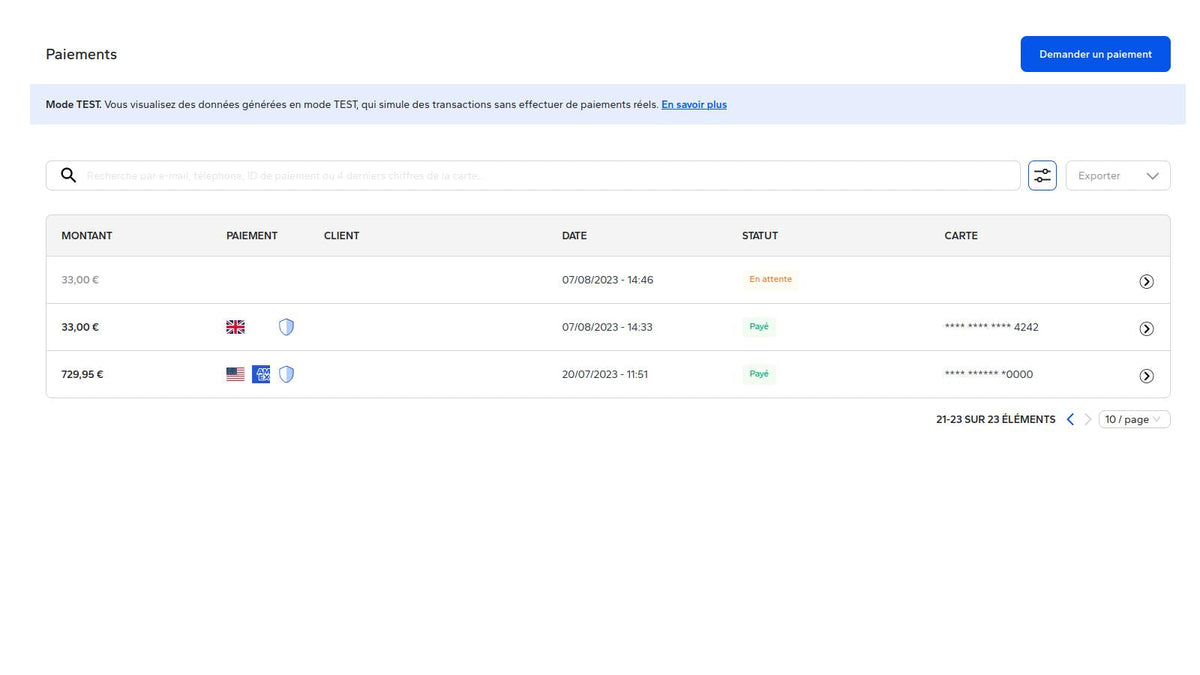The width and height of the screenshot is (1200, 675).
Task: Click the MONTANT column header
Action: point(87,236)
